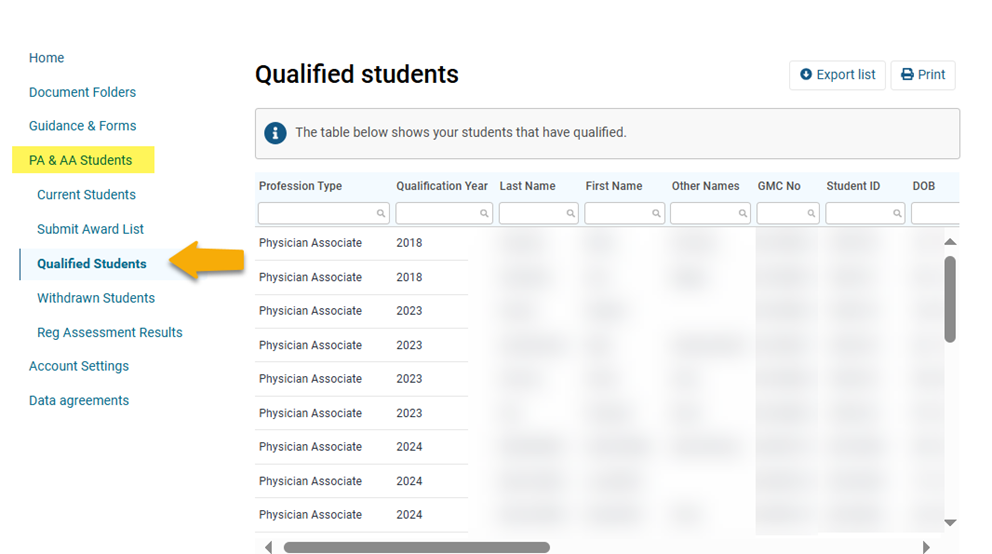Sort by Other Names column header

click(x=705, y=186)
